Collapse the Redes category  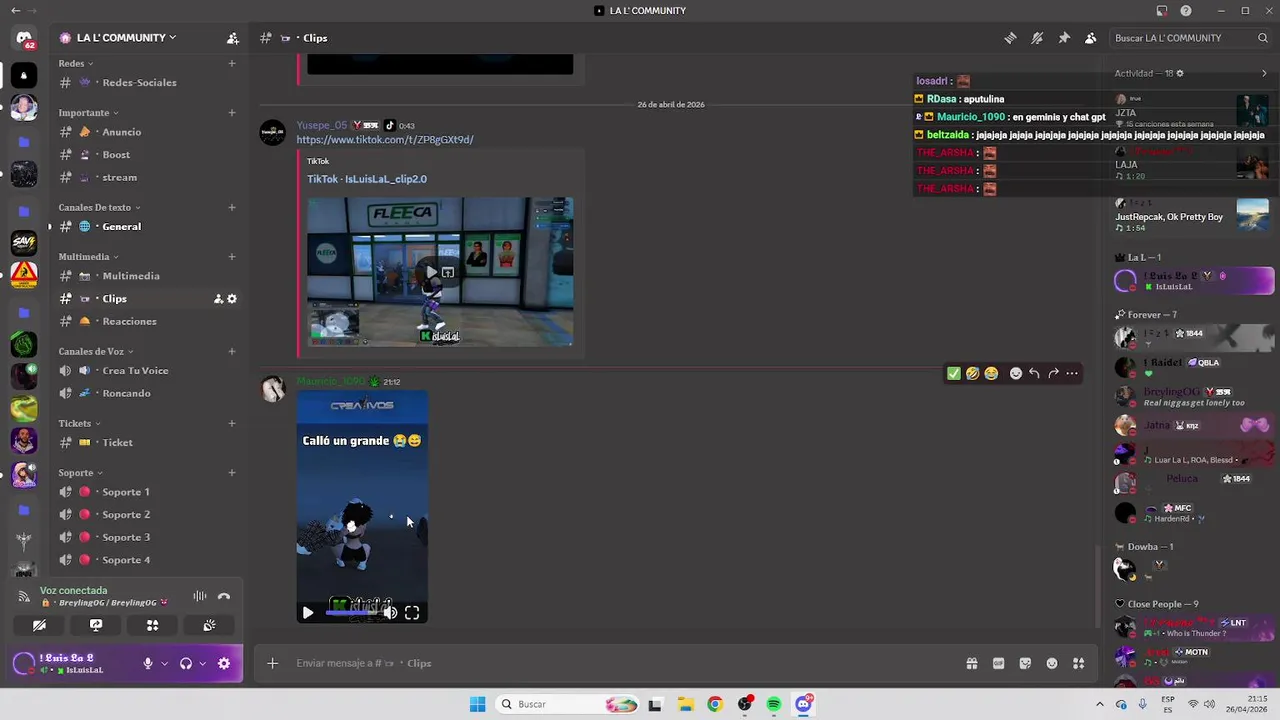pyautogui.click(x=75, y=63)
